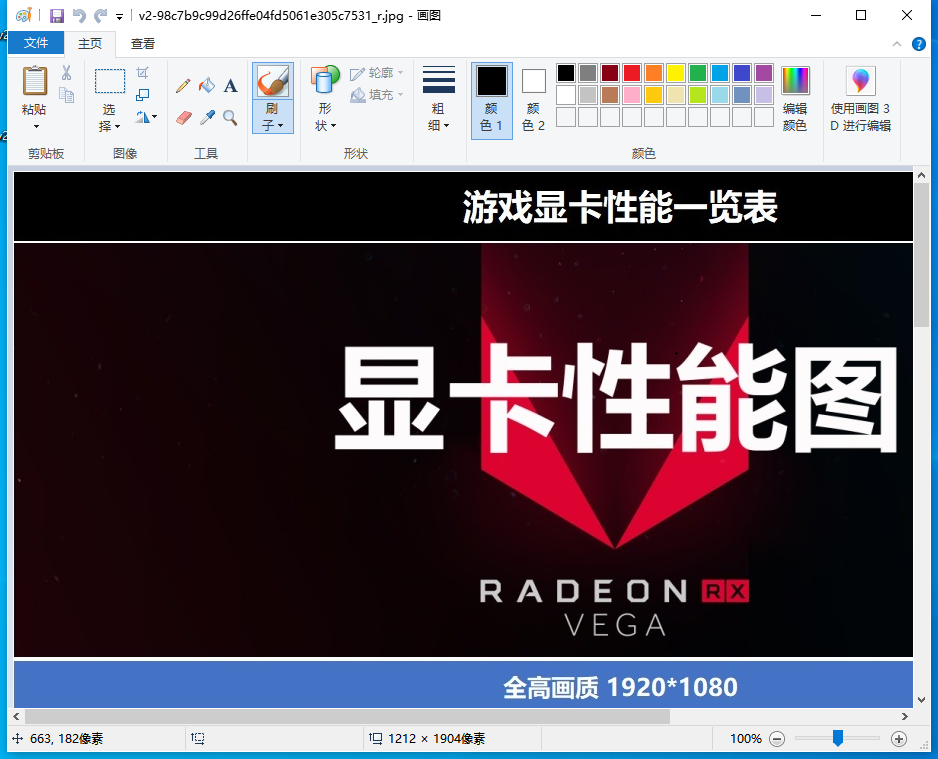Select the Pencil tool
The width and height of the screenshot is (938, 759).
coord(183,86)
